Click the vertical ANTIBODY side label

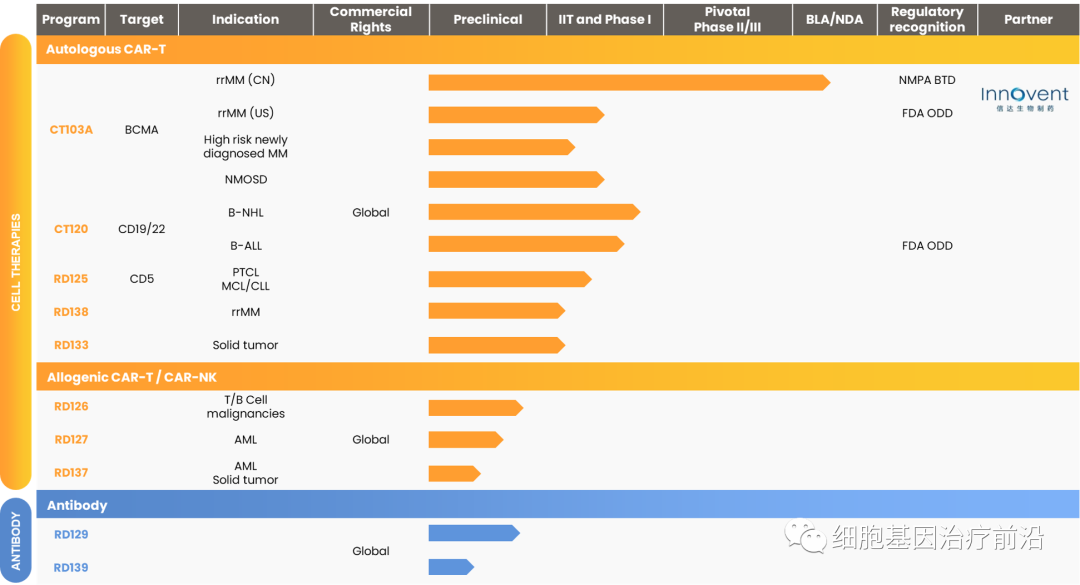(16, 541)
